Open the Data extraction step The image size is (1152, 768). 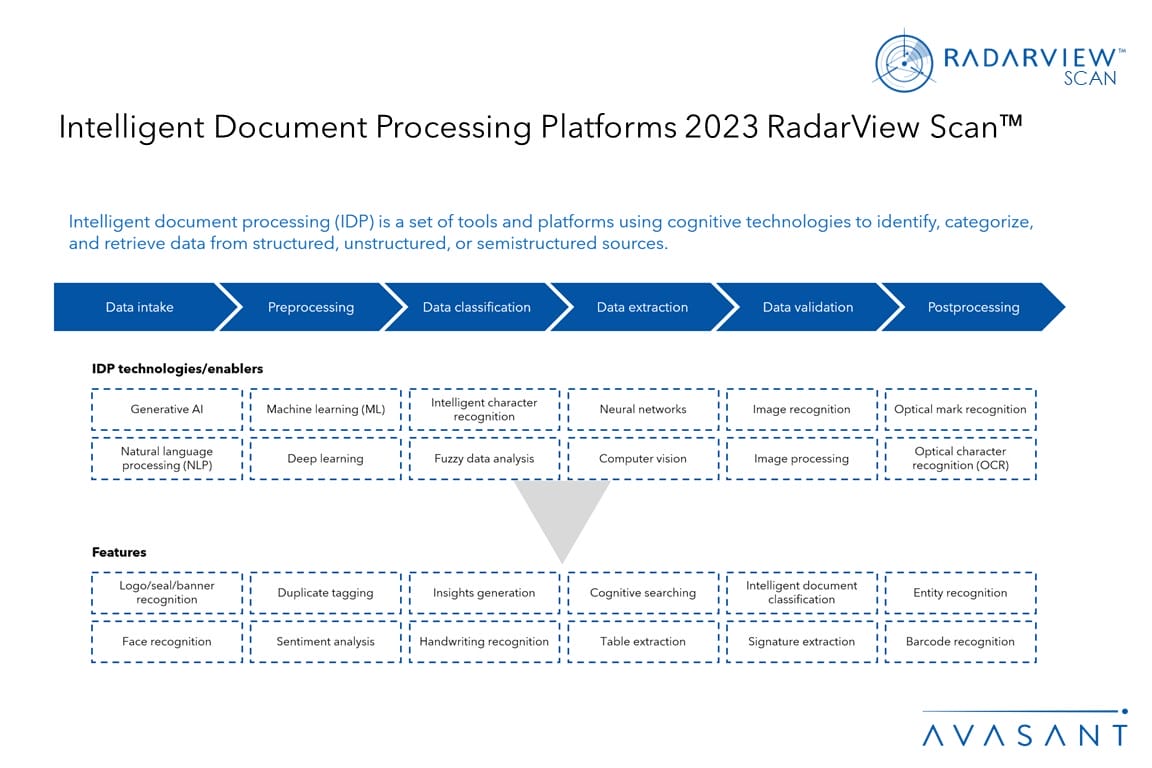click(642, 307)
